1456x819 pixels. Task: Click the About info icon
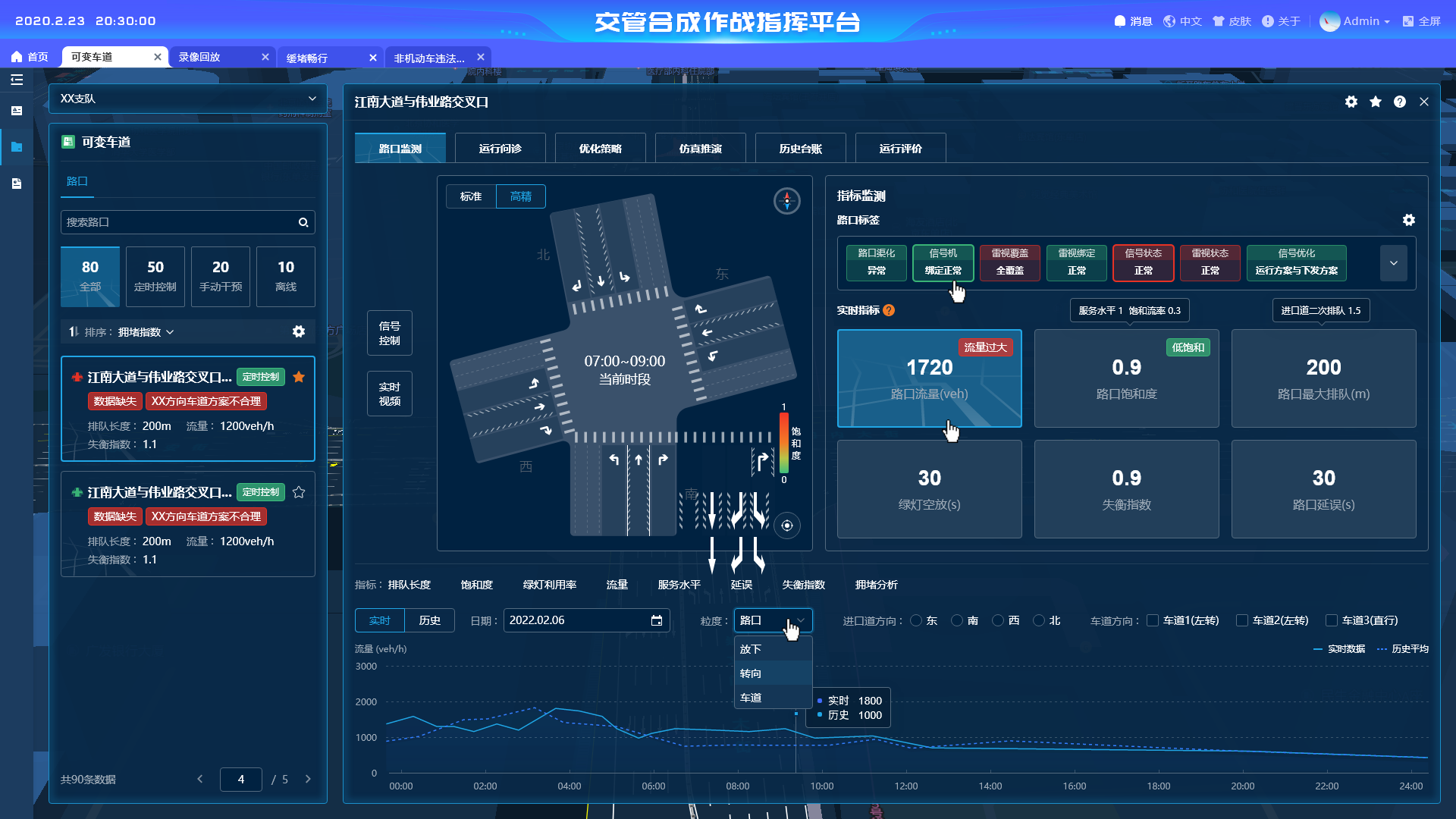coord(1268,21)
